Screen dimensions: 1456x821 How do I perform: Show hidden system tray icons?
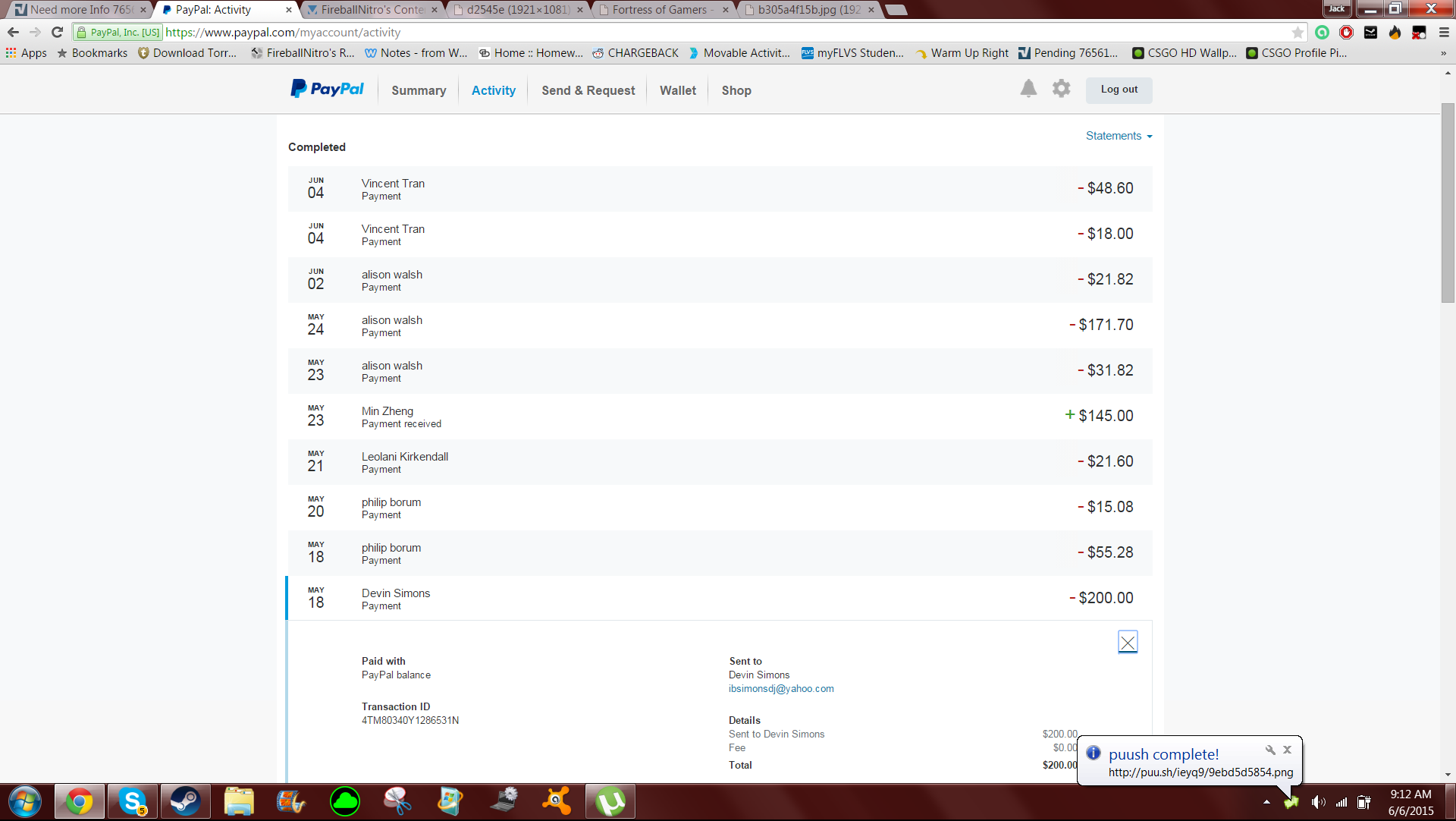pyautogui.click(x=1266, y=802)
